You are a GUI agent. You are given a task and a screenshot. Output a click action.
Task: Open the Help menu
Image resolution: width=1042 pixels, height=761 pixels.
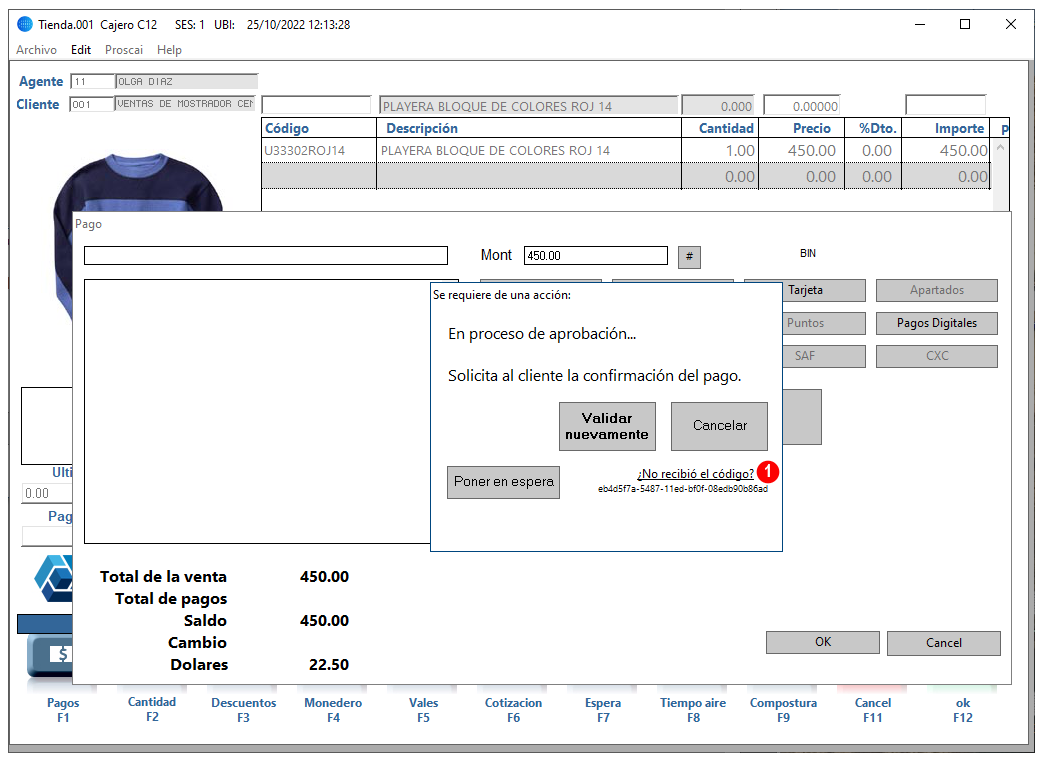[169, 50]
